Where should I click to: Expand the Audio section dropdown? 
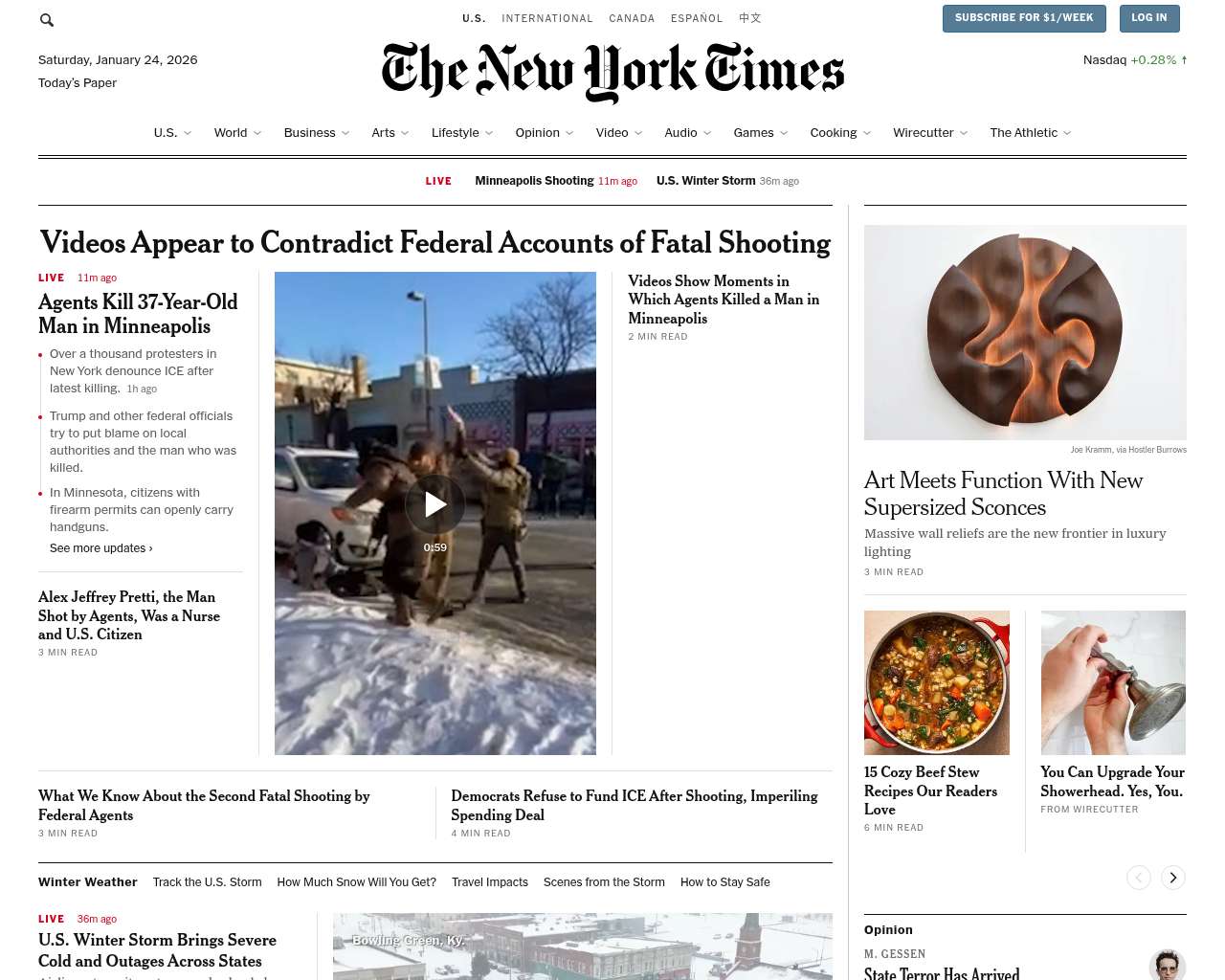point(688,133)
